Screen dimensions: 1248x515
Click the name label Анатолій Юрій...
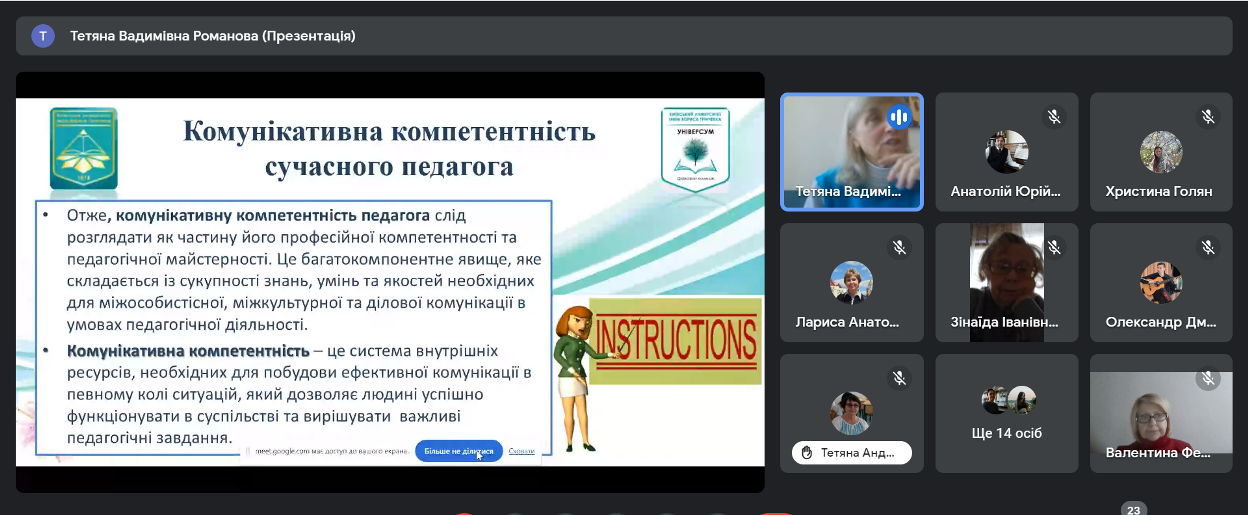[x=1006, y=191]
